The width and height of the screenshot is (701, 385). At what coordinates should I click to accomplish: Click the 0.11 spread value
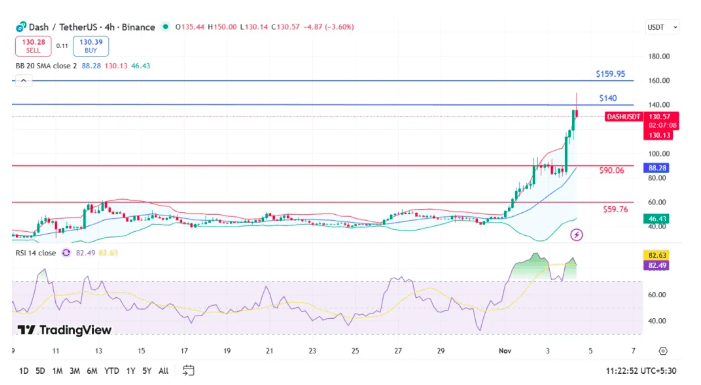click(62, 46)
